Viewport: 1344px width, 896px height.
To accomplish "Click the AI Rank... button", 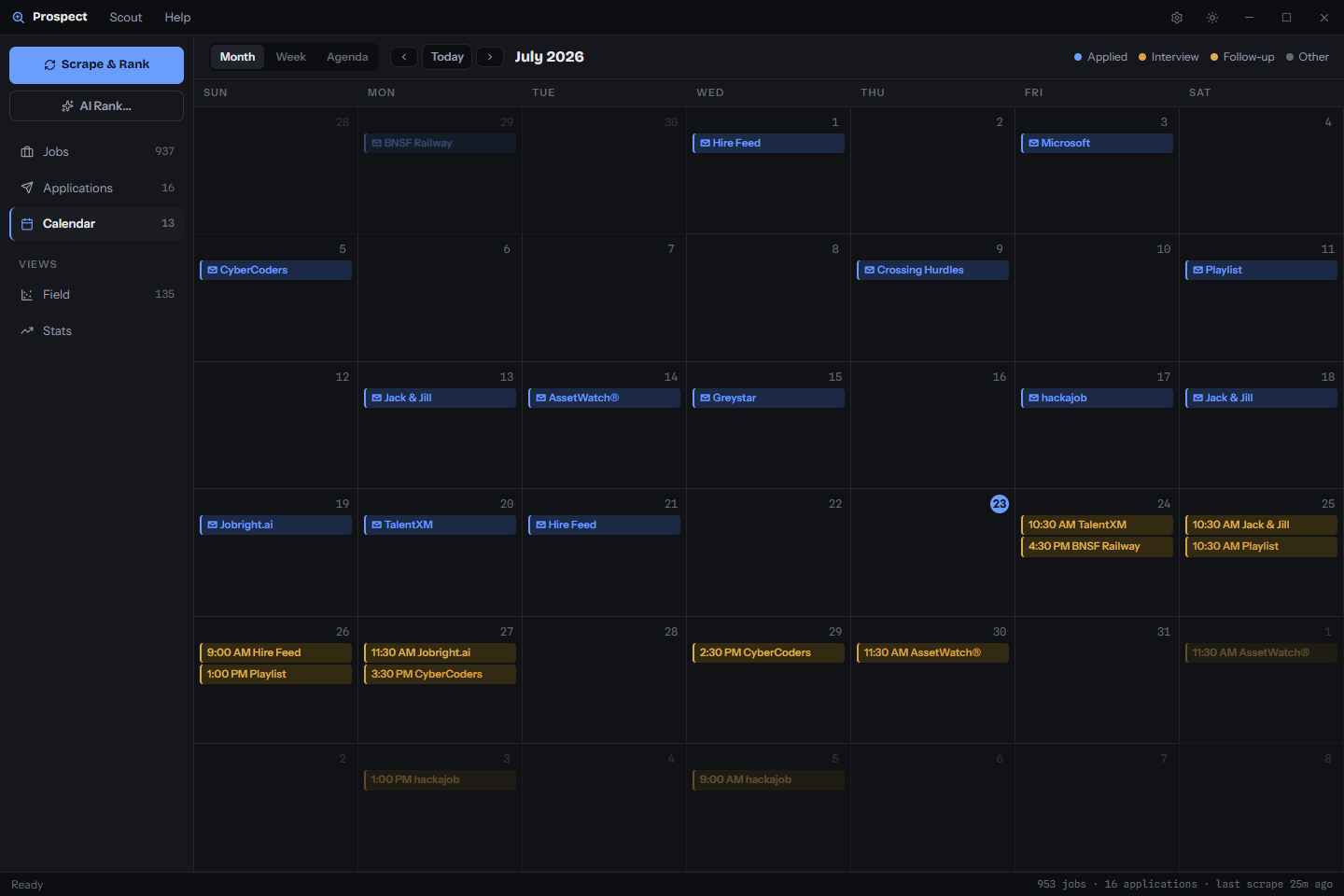I will coord(97,106).
